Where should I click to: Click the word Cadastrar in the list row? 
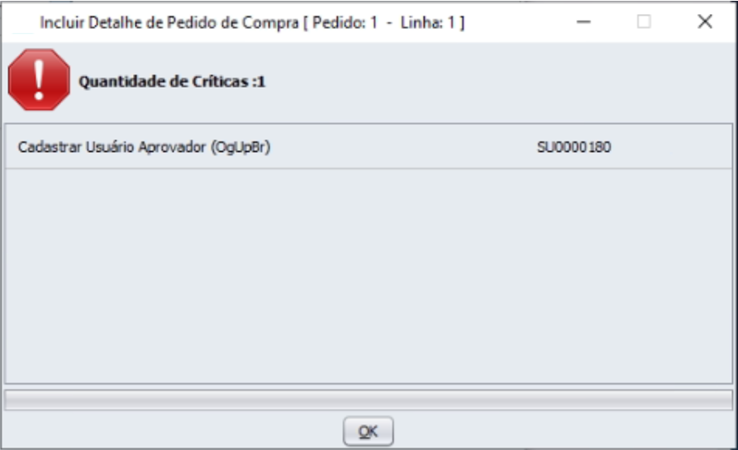(49, 147)
